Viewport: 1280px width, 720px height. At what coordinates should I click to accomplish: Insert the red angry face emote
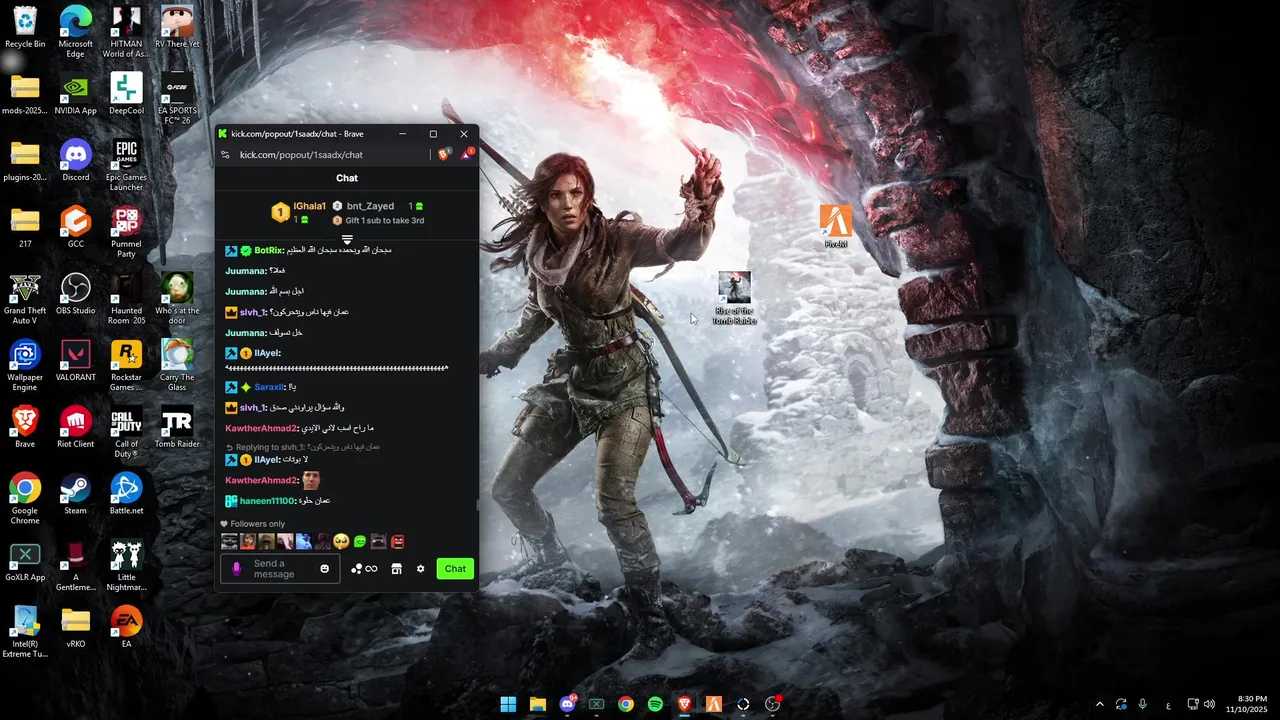[x=398, y=542]
